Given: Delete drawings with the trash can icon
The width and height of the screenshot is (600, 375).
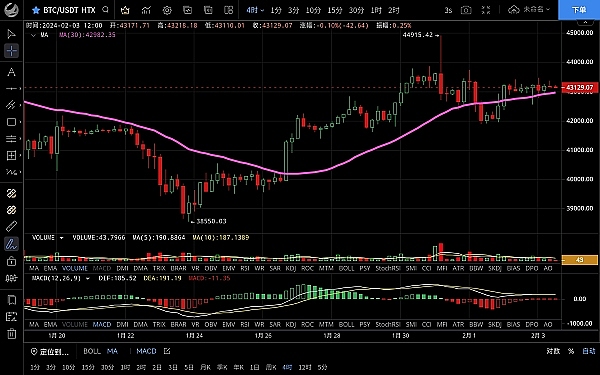Looking at the screenshot, I should click(11, 333).
